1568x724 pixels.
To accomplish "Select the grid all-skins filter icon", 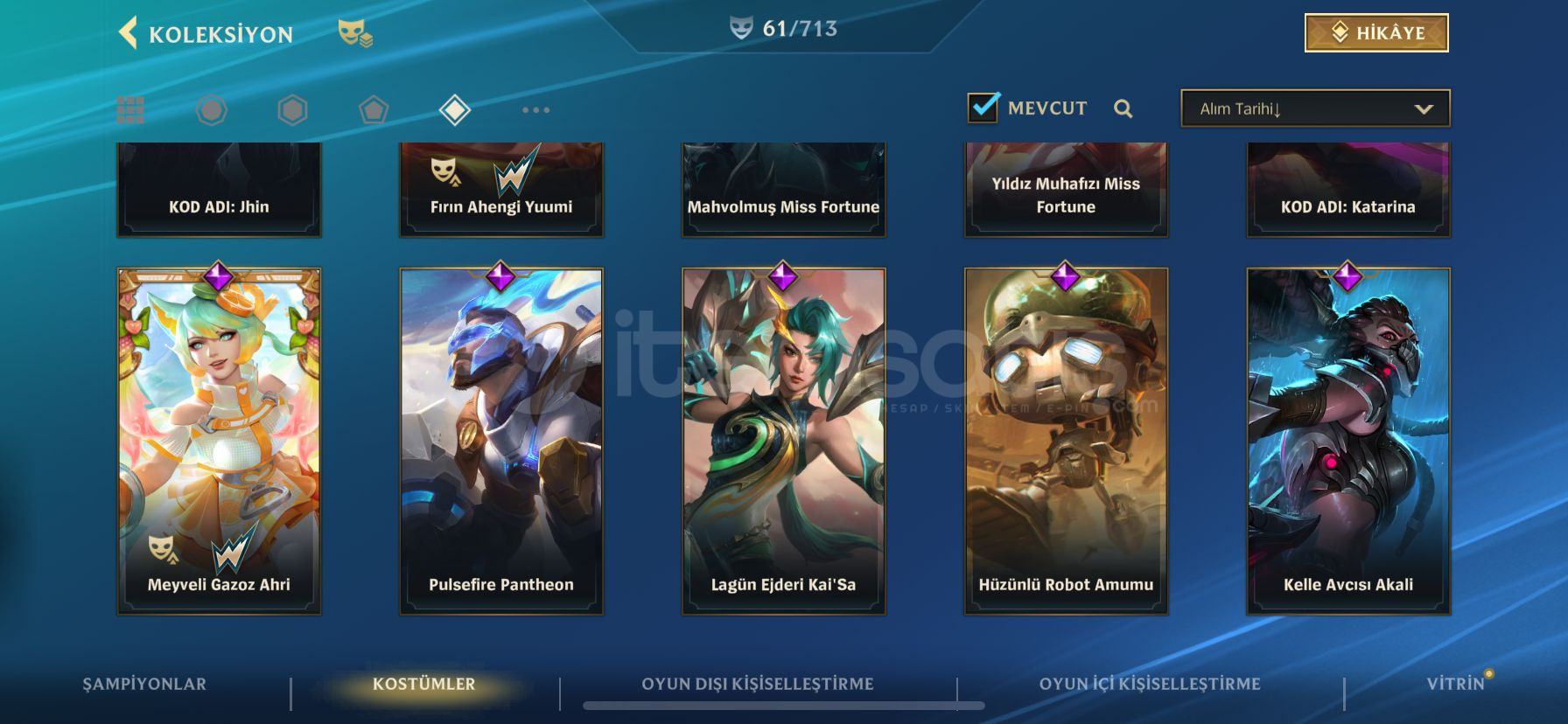I will coord(130,110).
